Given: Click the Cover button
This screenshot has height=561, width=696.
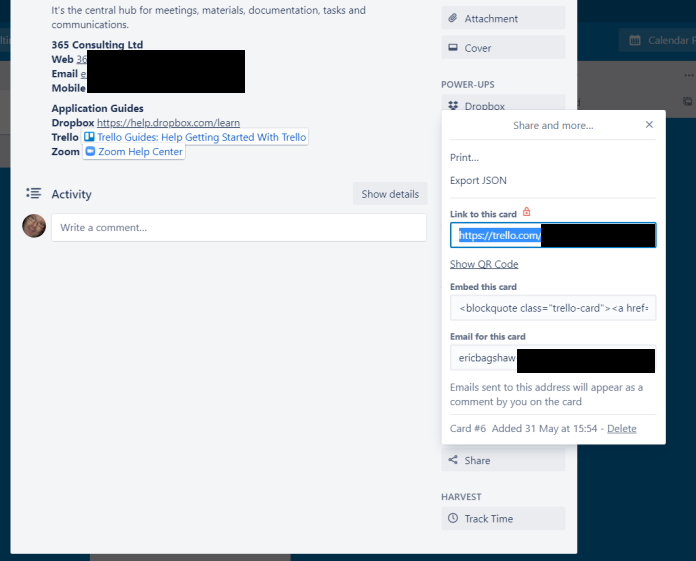Looking at the screenshot, I should pyautogui.click(x=503, y=47).
